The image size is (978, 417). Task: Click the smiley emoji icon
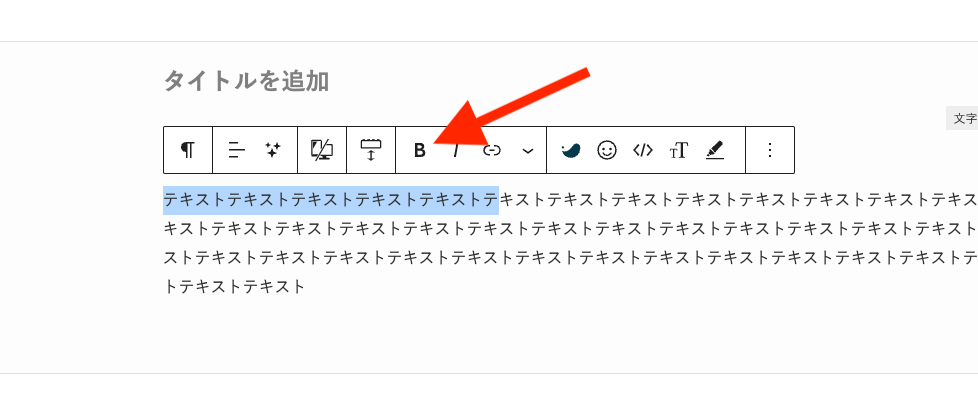click(x=607, y=150)
